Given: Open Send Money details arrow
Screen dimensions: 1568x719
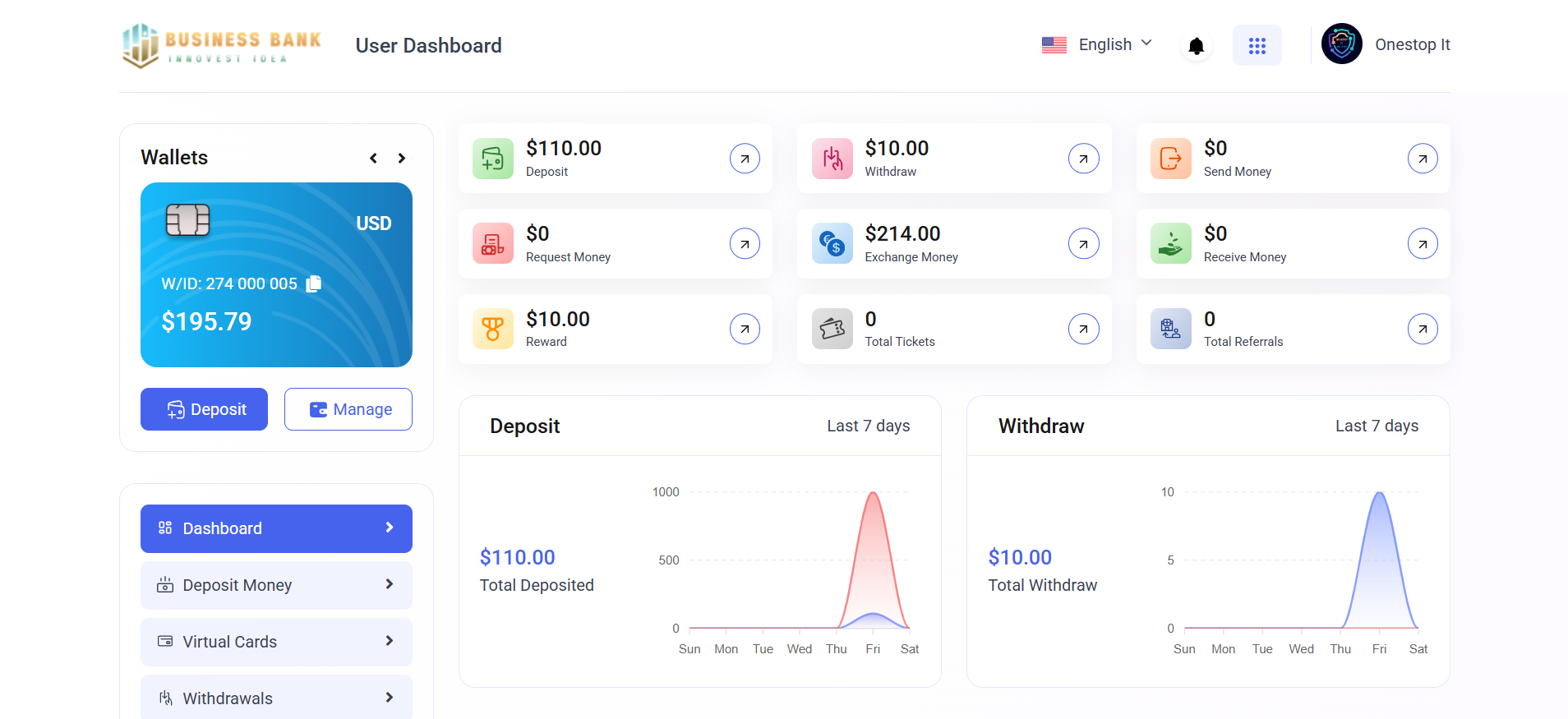Looking at the screenshot, I should point(1423,159).
